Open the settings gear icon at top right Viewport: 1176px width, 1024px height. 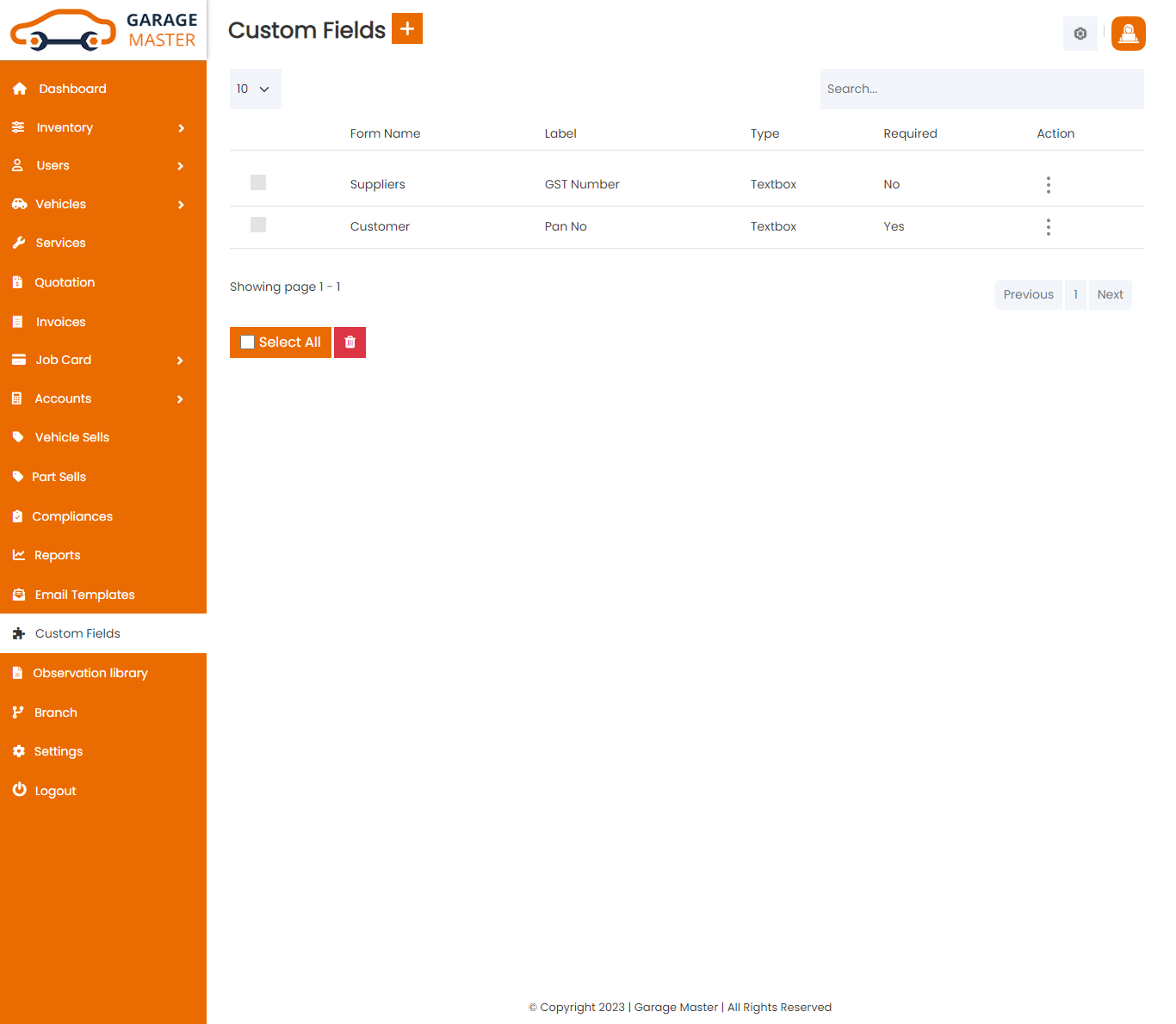tap(1080, 34)
